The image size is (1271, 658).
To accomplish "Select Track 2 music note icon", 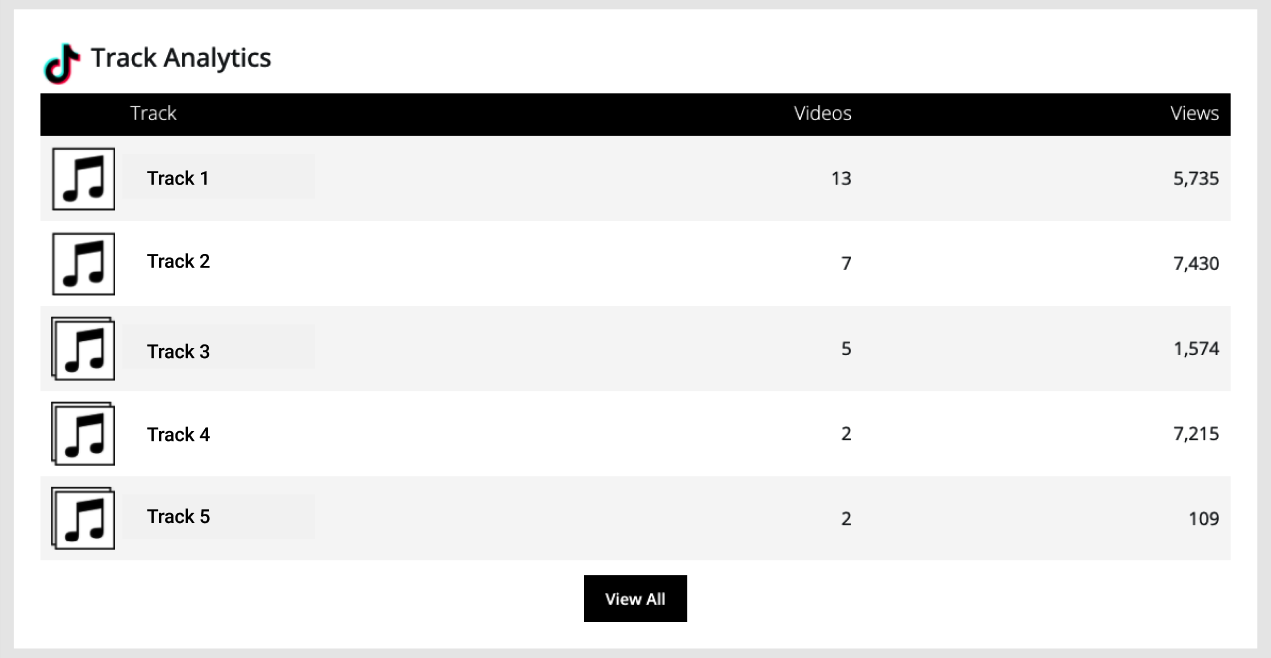I will 83,264.
